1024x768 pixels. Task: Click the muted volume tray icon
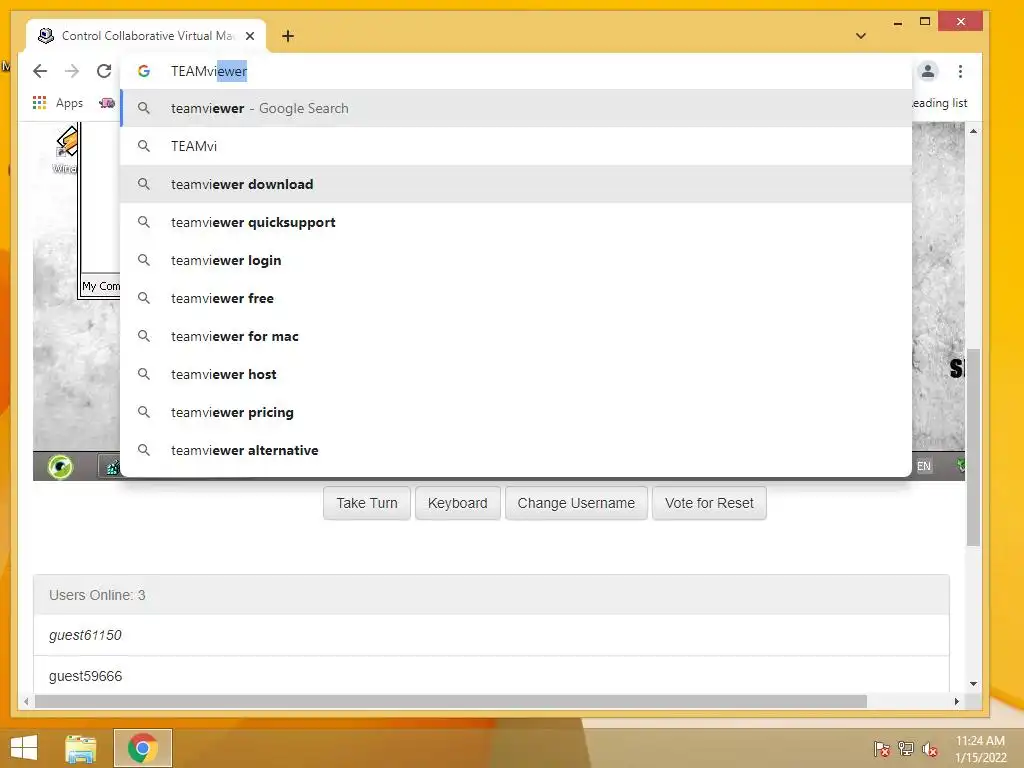coord(930,748)
